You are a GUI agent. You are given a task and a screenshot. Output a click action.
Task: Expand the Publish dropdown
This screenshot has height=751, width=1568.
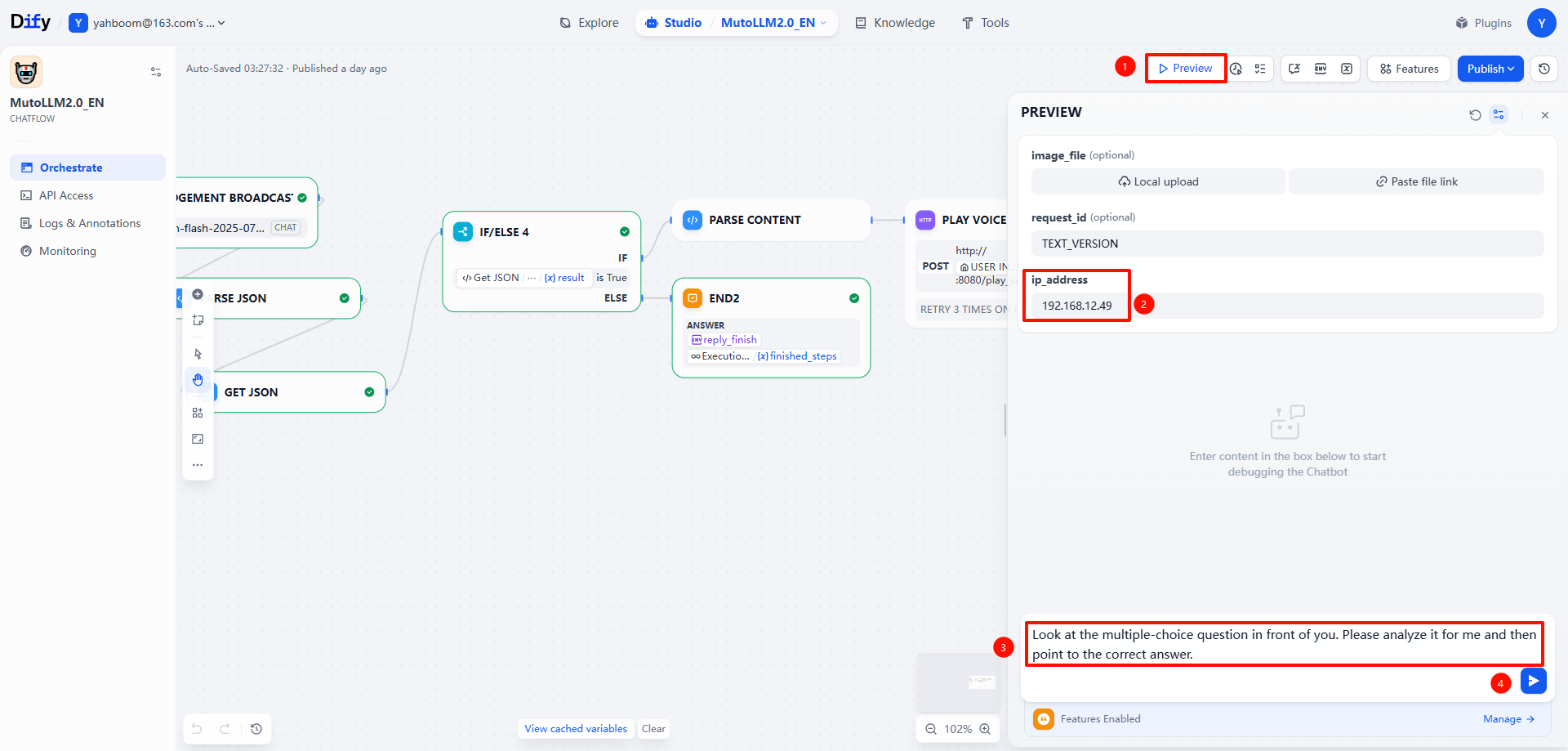point(1490,69)
